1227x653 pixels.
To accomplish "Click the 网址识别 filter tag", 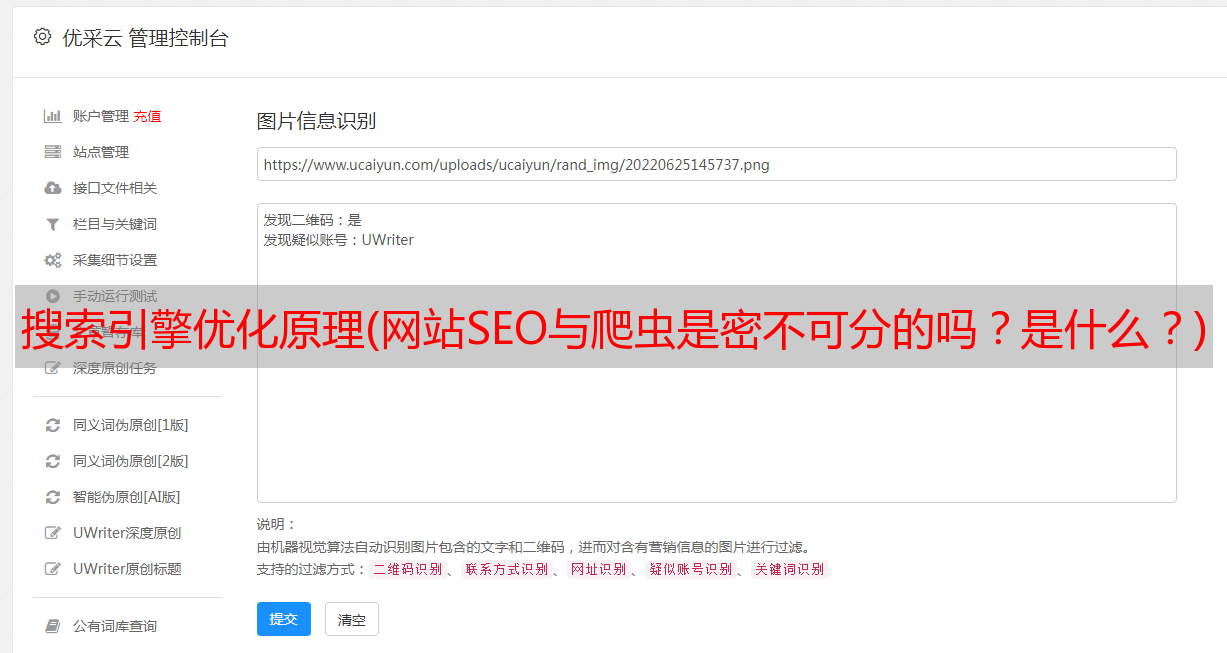I will [x=598, y=569].
